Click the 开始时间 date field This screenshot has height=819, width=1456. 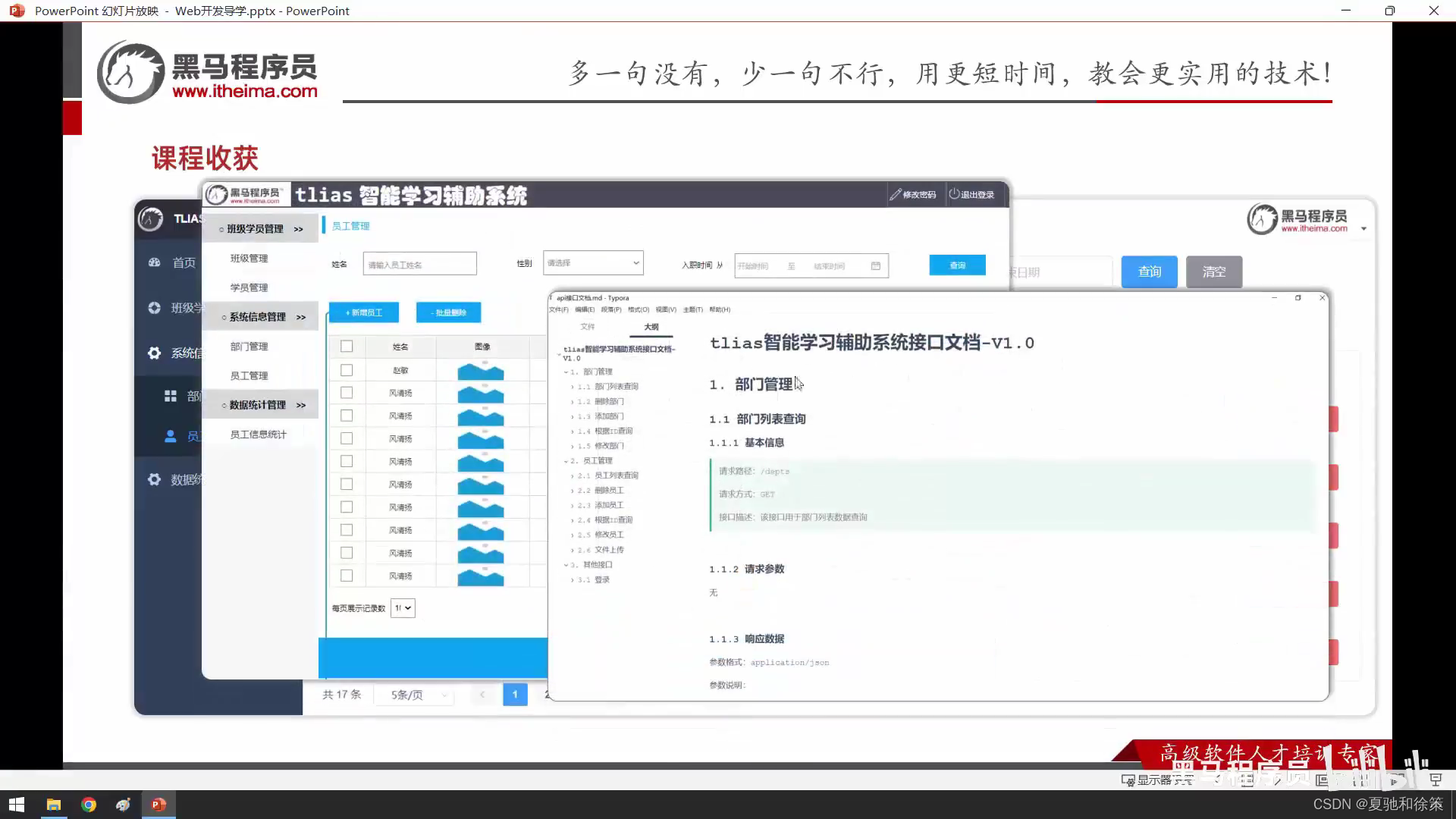pyautogui.click(x=754, y=266)
